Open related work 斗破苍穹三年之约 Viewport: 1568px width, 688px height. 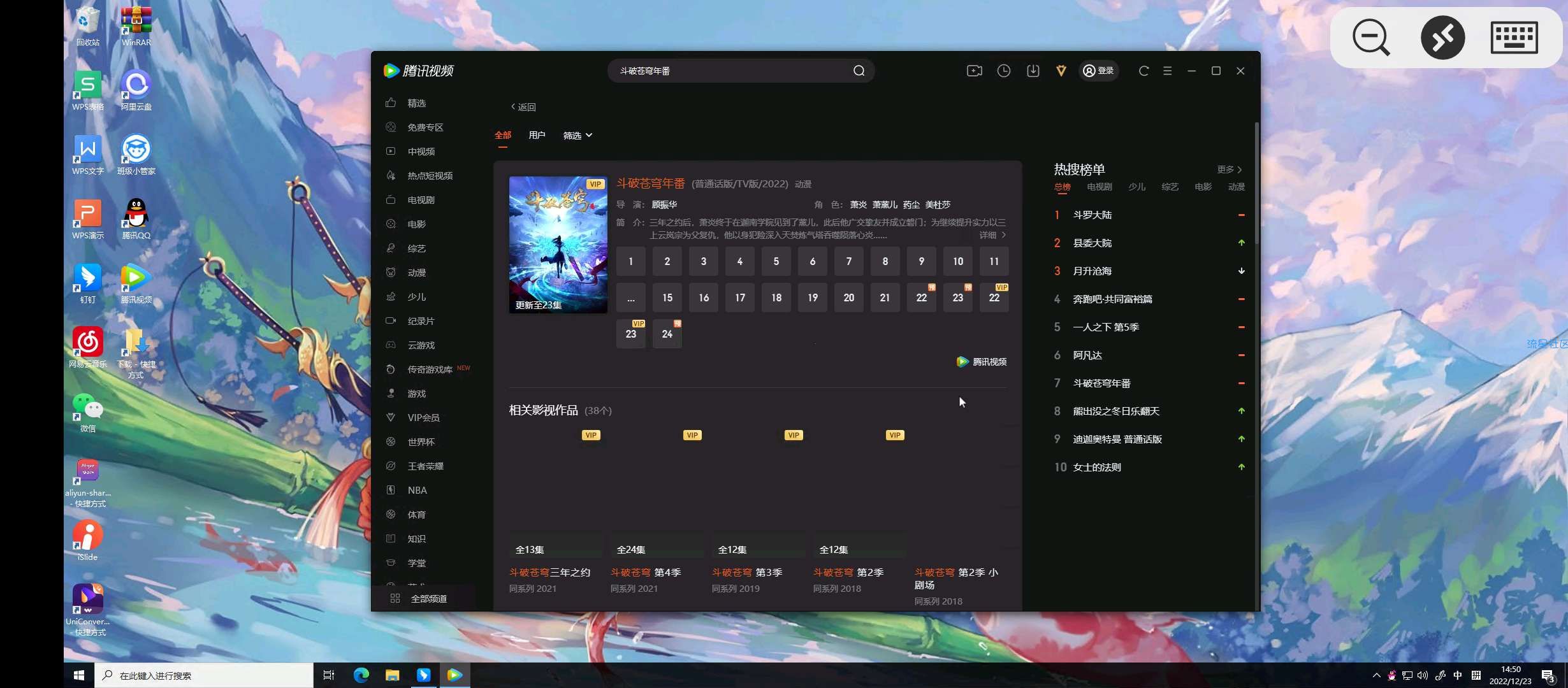click(549, 572)
